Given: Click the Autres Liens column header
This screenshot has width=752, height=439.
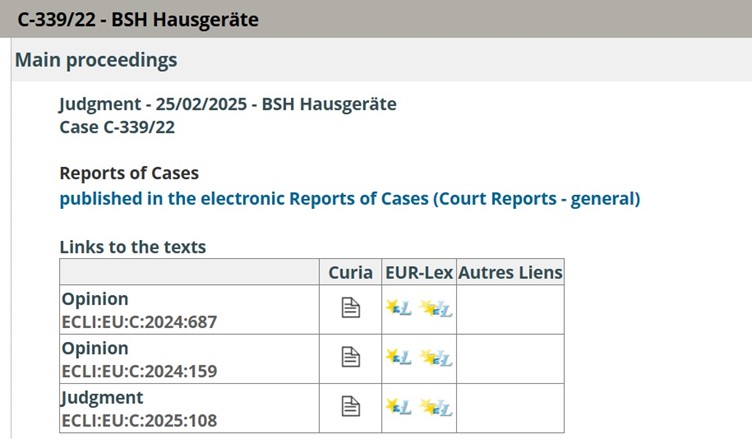Looking at the screenshot, I should point(510,272).
